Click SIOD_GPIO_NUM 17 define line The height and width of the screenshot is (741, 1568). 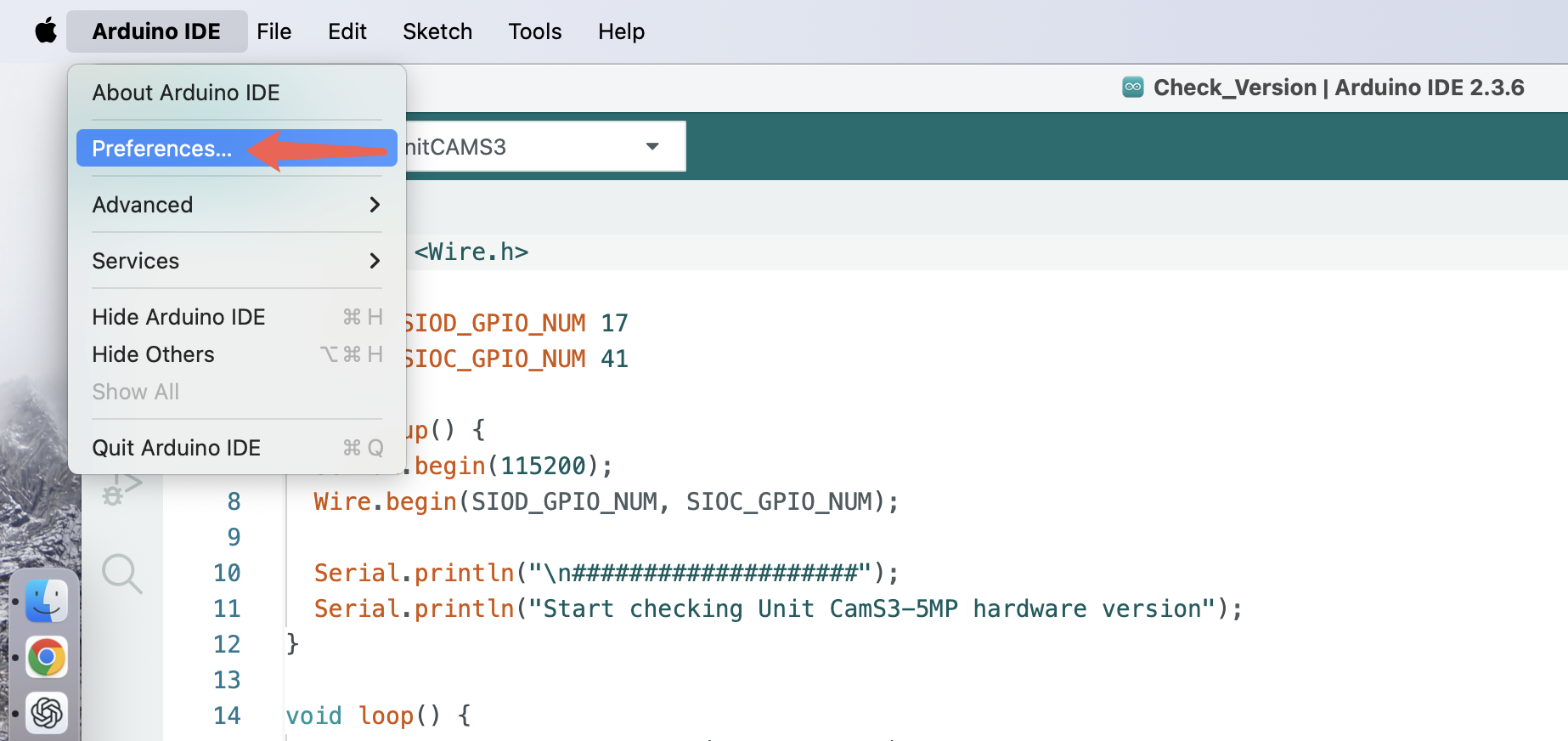[x=516, y=323]
